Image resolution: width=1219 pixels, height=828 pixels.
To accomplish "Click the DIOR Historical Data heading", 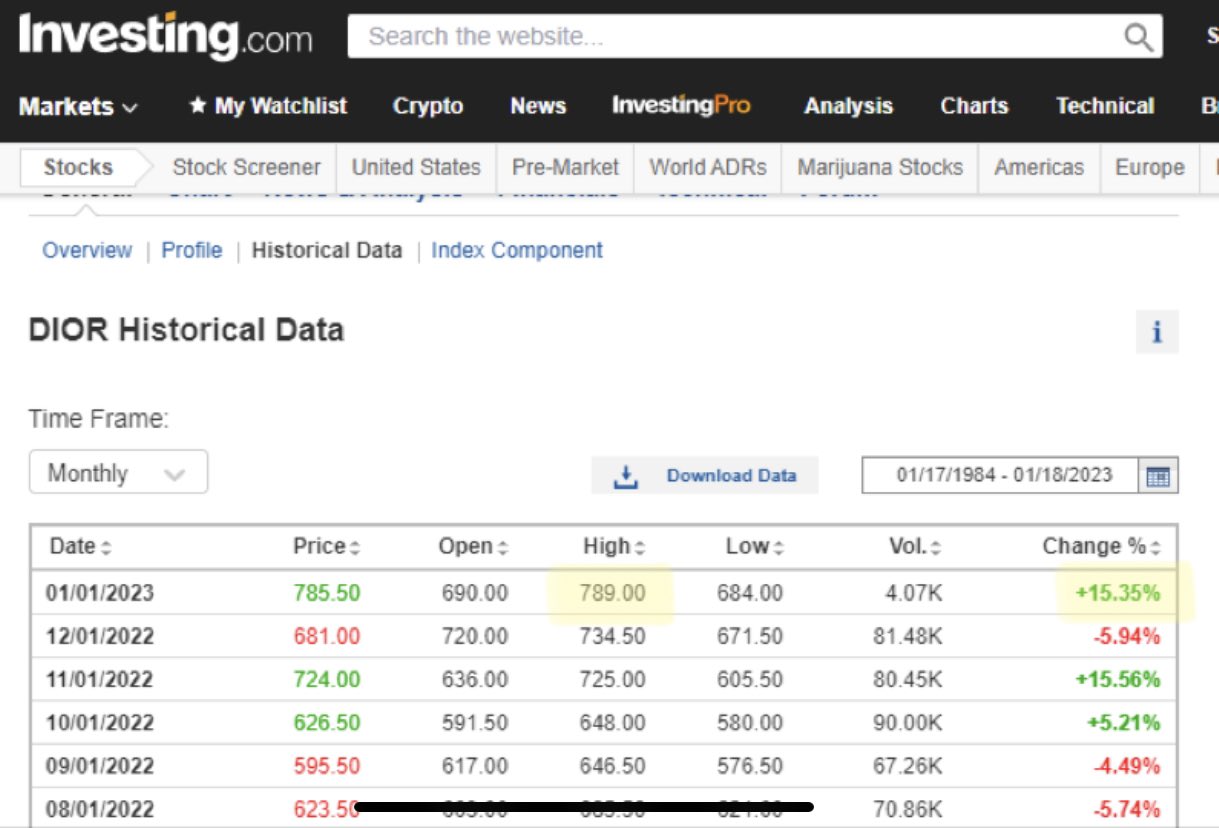I will click(x=186, y=330).
